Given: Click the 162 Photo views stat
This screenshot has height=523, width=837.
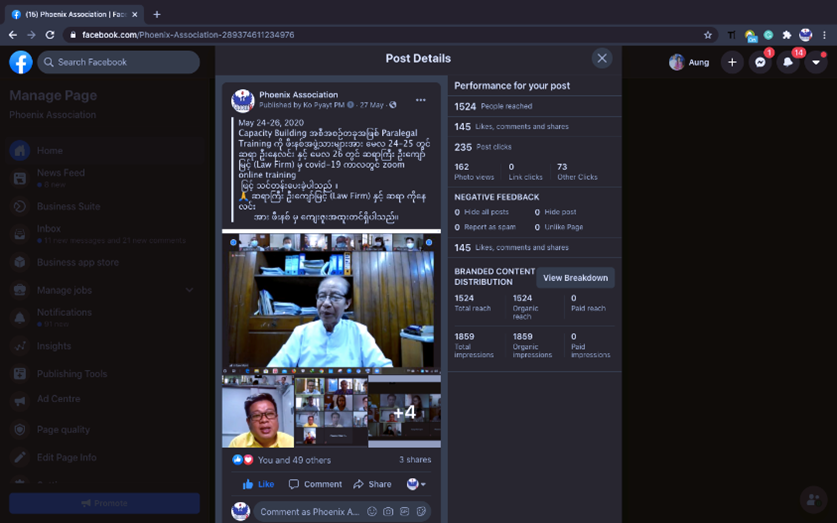Looking at the screenshot, I should [474, 171].
